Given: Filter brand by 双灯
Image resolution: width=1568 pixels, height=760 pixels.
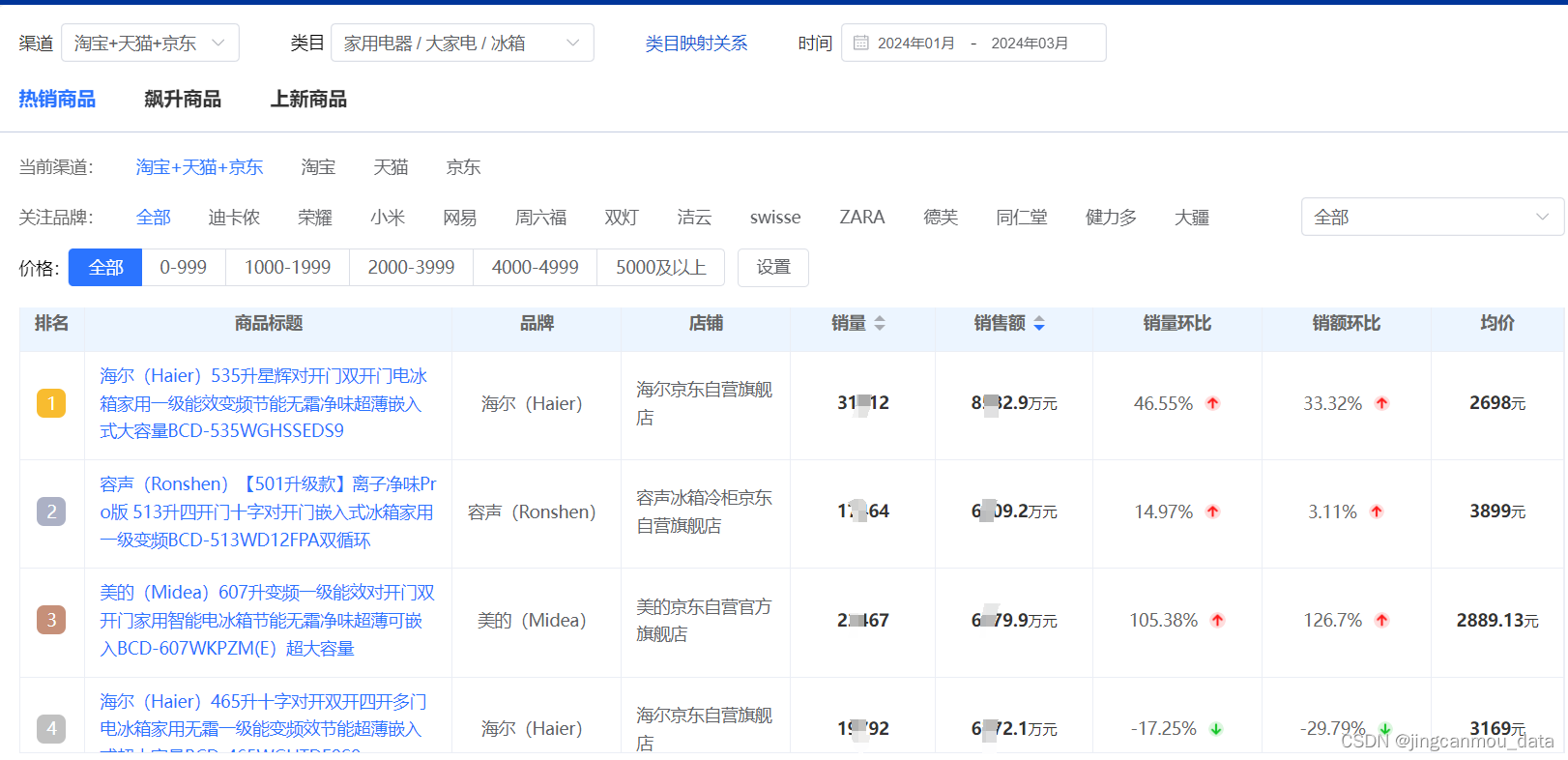Looking at the screenshot, I should [622, 218].
